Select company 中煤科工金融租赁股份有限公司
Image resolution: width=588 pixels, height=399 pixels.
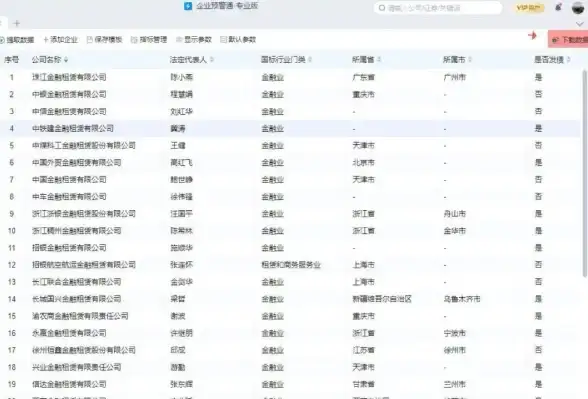84,146
